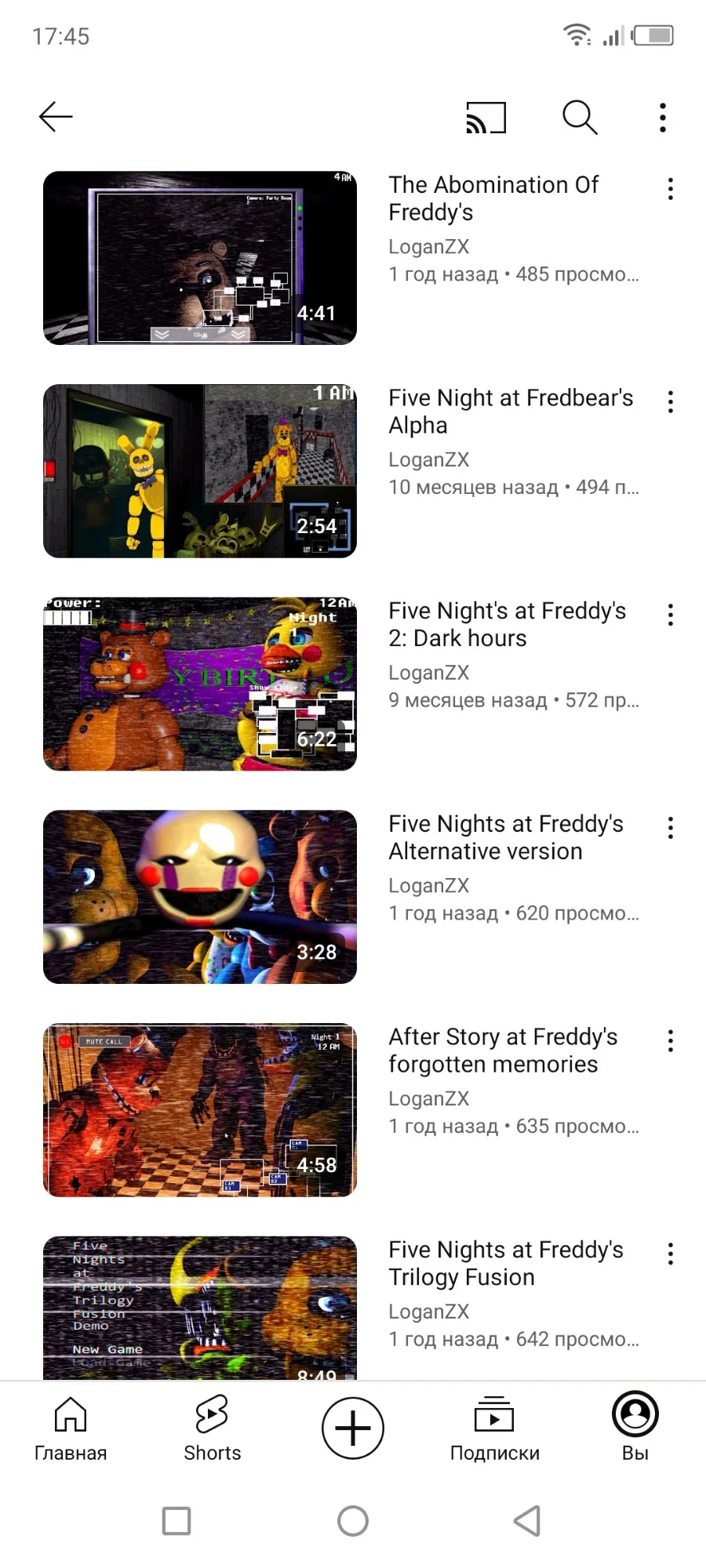Open the After Story at Freddy's title

503,1051
